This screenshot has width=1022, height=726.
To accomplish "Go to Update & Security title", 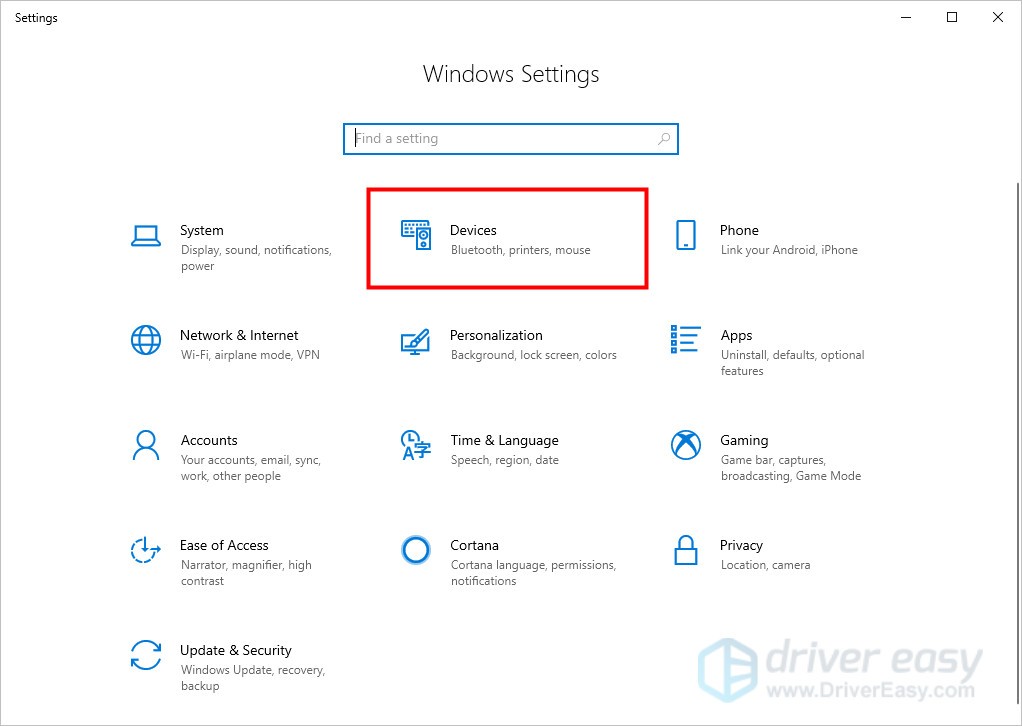I will 236,650.
